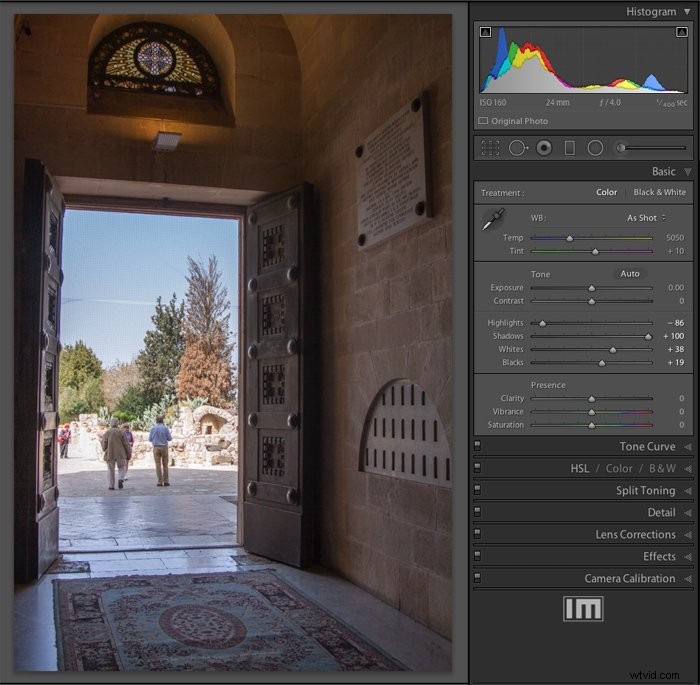Viewport: 700px width, 685px height.
Task: Enable the Original Photo checkbox
Action: pyautogui.click(x=483, y=121)
